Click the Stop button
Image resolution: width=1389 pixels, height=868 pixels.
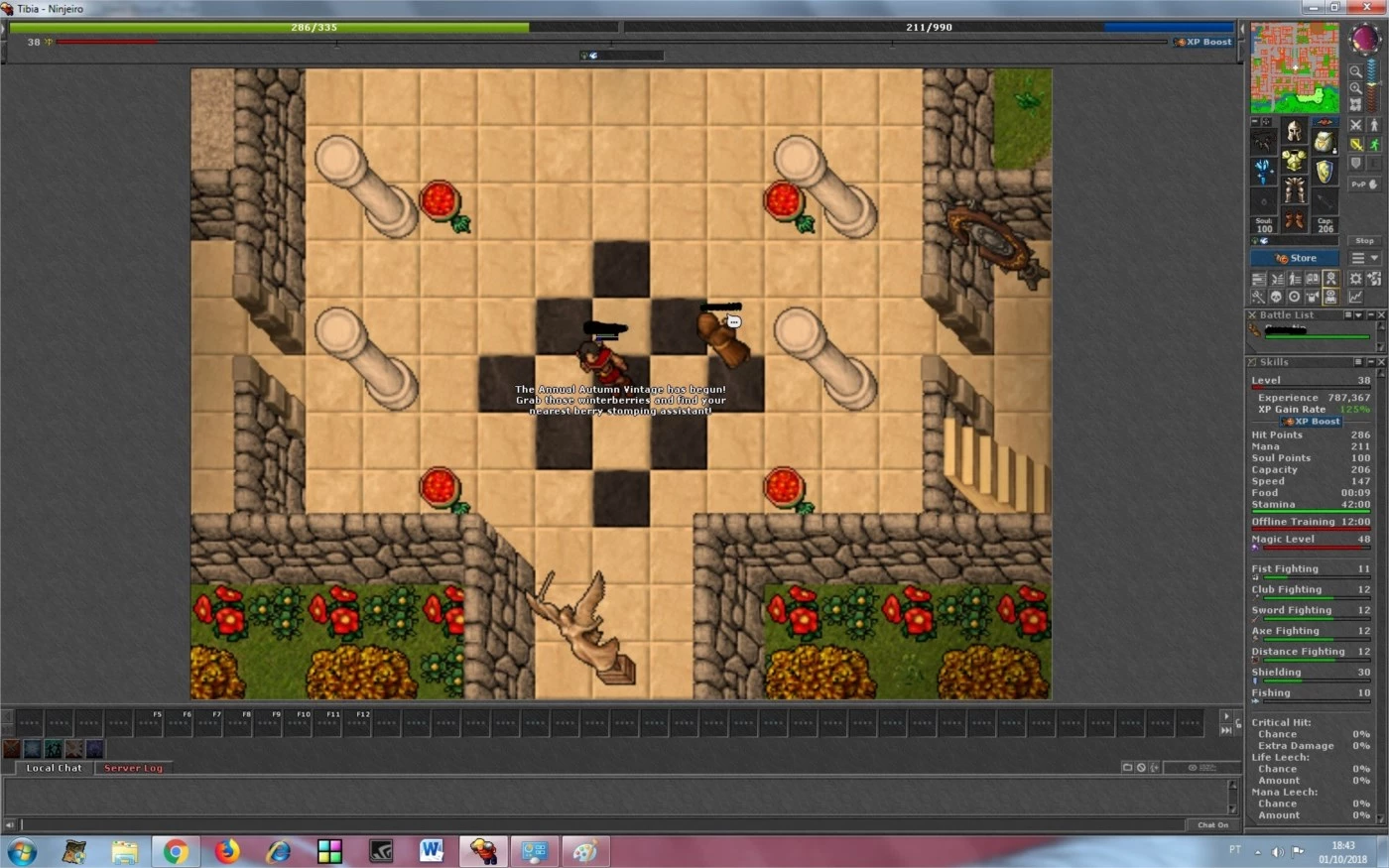point(1365,241)
